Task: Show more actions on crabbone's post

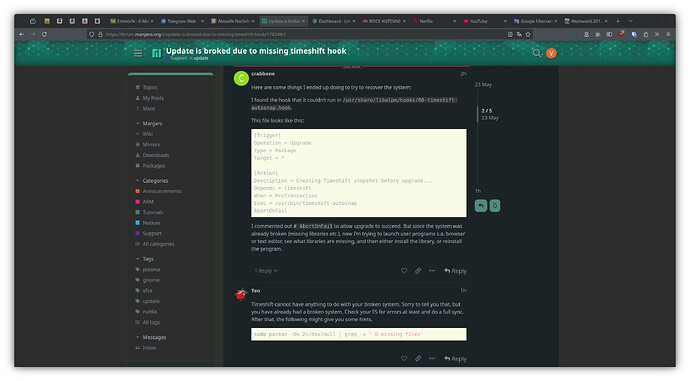Action: [x=432, y=271]
